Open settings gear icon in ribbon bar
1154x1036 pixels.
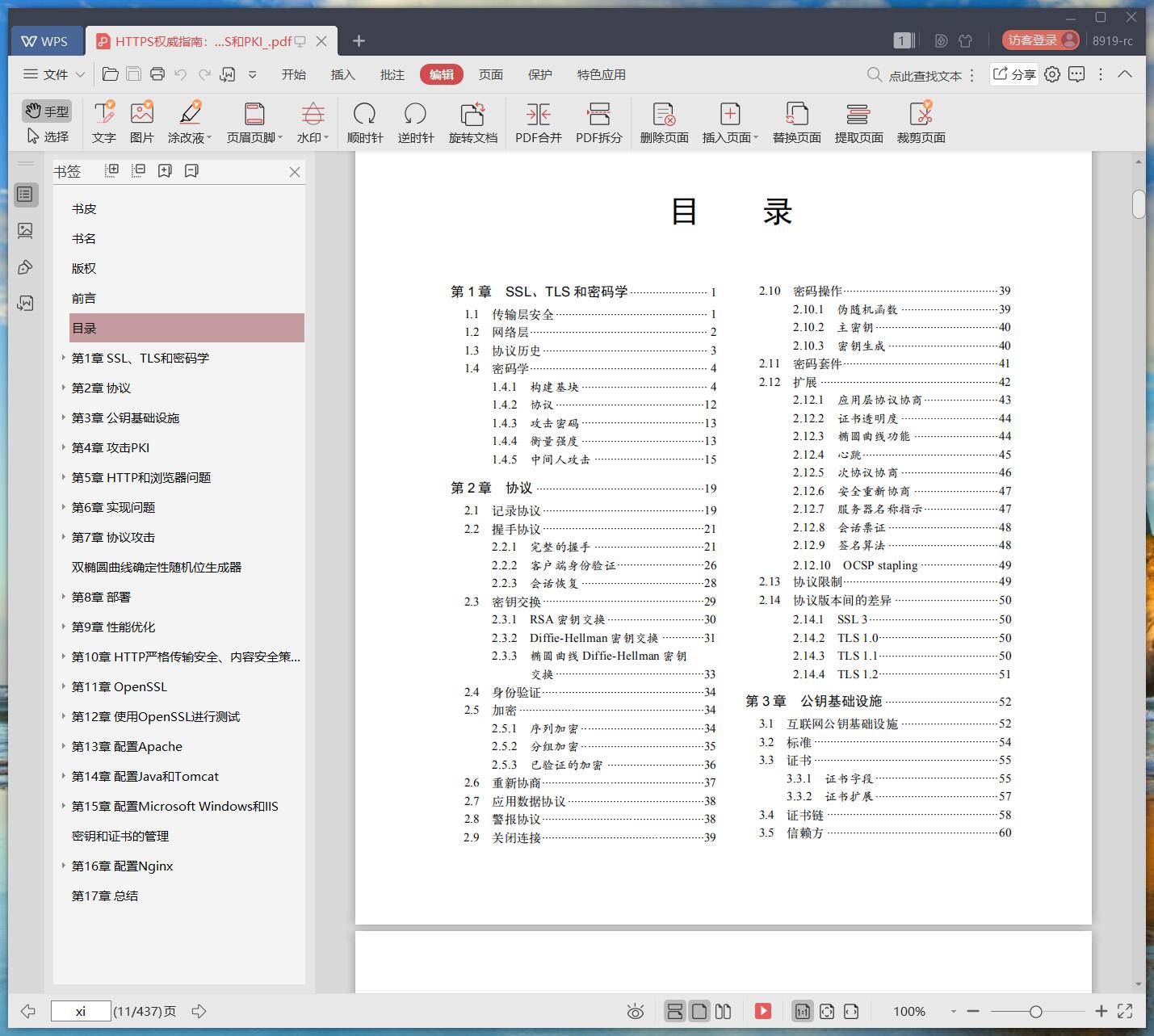pos(1052,74)
